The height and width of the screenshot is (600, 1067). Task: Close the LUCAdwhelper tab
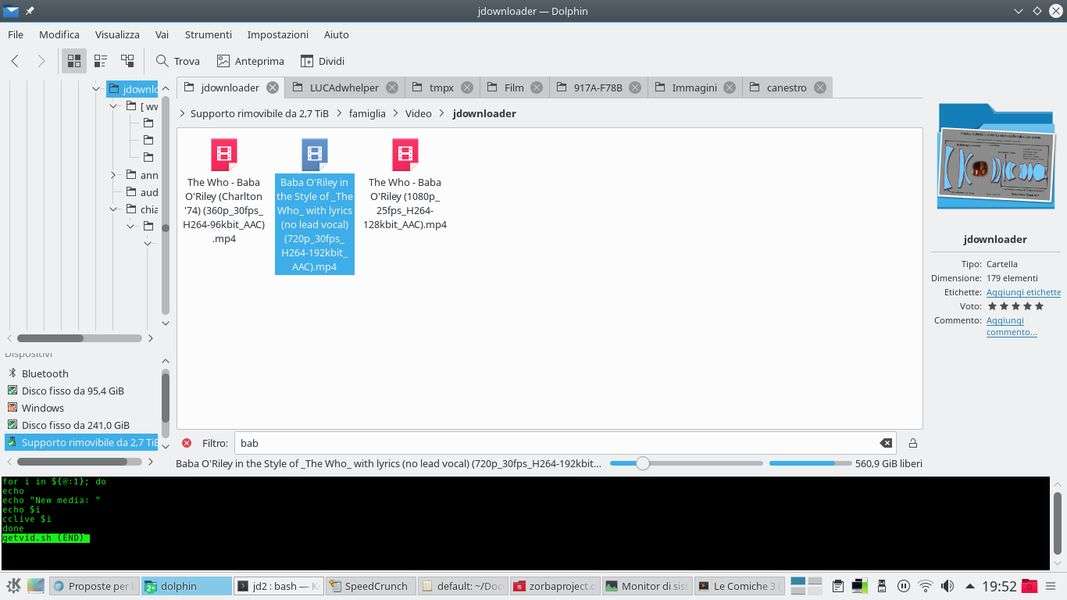pyautogui.click(x=392, y=88)
